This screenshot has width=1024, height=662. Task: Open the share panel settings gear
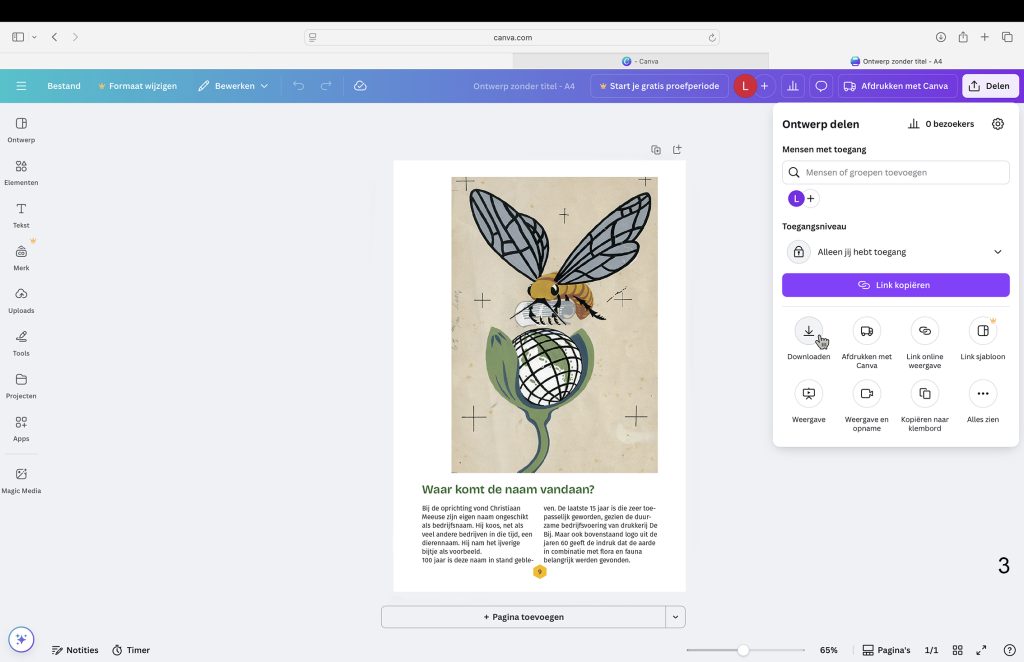coord(997,123)
